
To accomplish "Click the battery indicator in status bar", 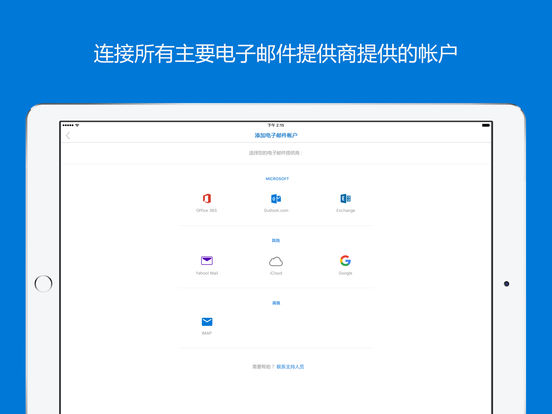I will click(486, 125).
